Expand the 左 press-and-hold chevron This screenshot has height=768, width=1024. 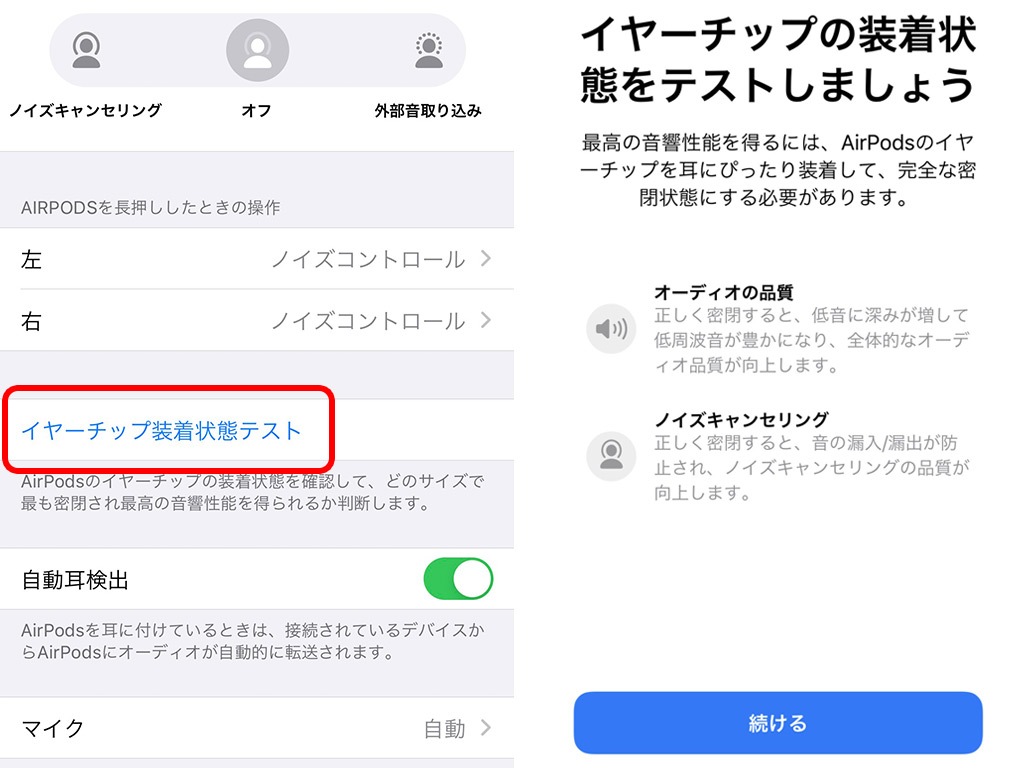[x=485, y=259]
